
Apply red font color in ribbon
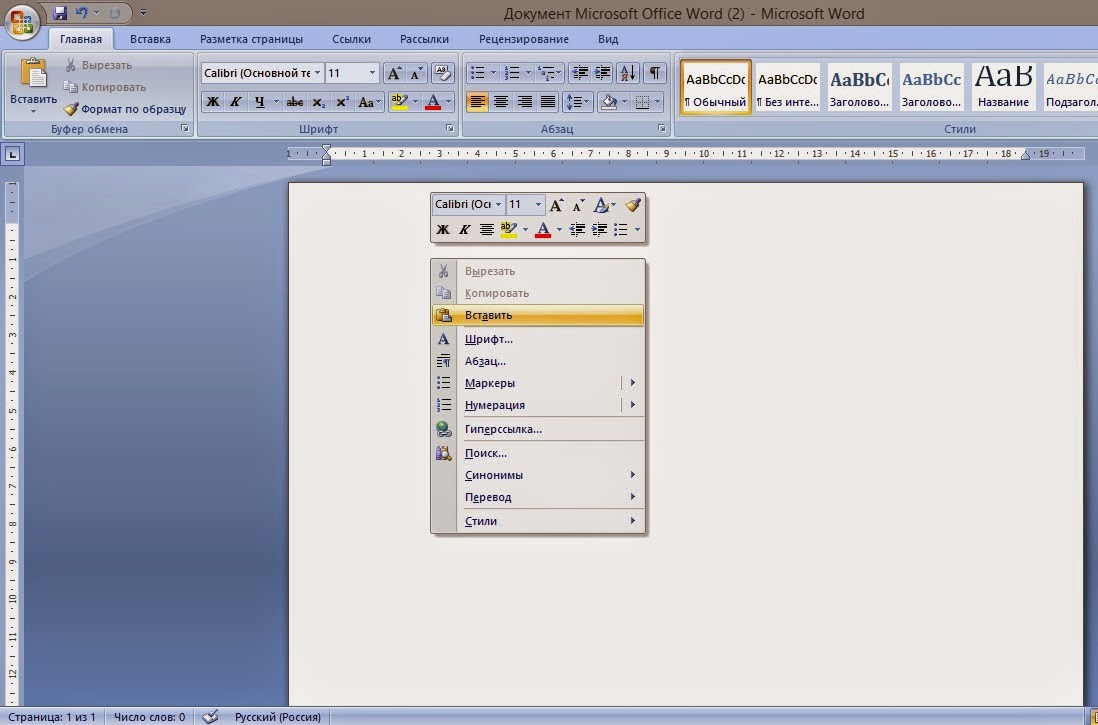[433, 102]
